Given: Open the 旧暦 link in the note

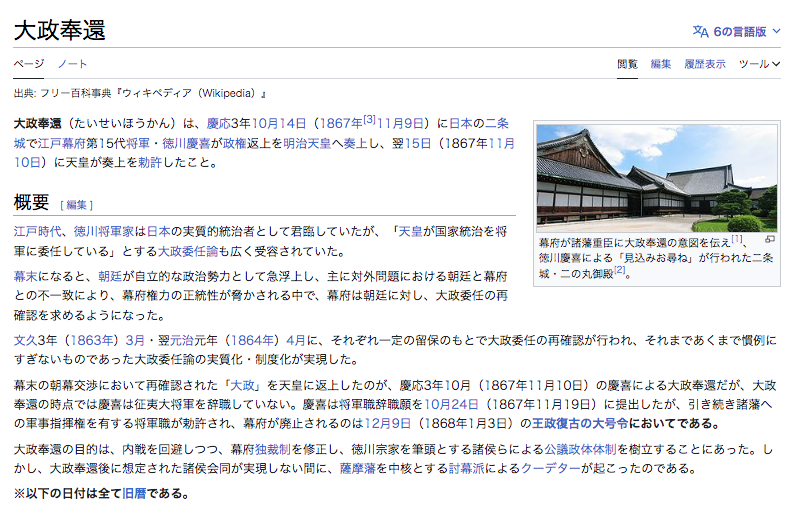Looking at the screenshot, I should [134, 494].
